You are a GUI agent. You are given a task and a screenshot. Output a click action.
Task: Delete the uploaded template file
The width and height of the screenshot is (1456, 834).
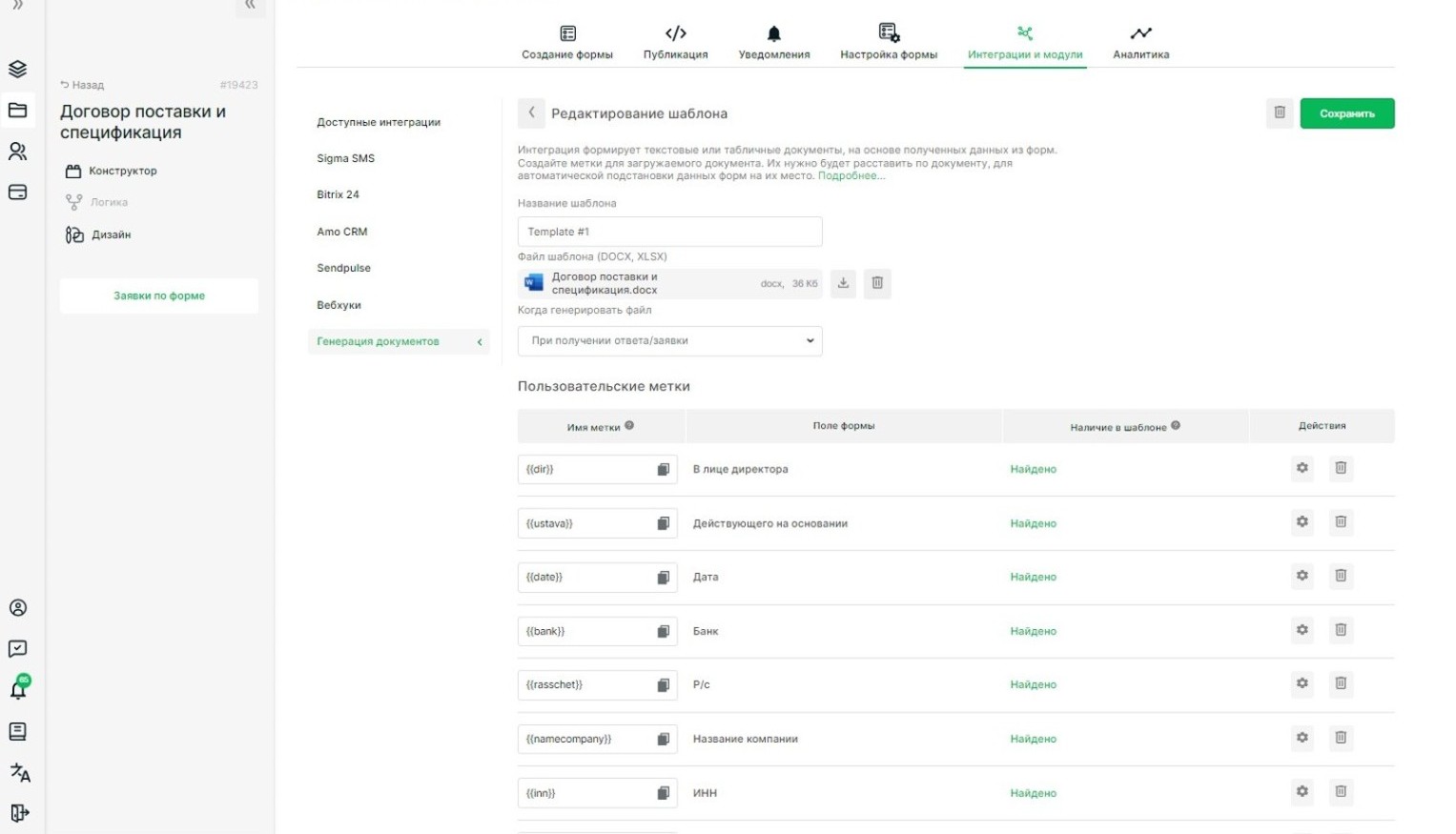(877, 283)
